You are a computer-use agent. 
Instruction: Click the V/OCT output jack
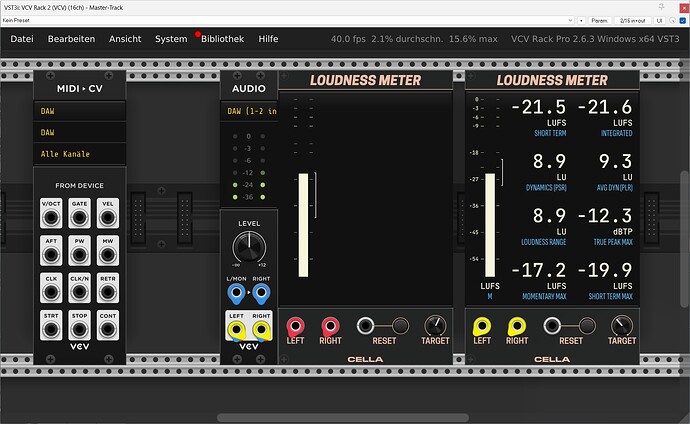pos(51,217)
